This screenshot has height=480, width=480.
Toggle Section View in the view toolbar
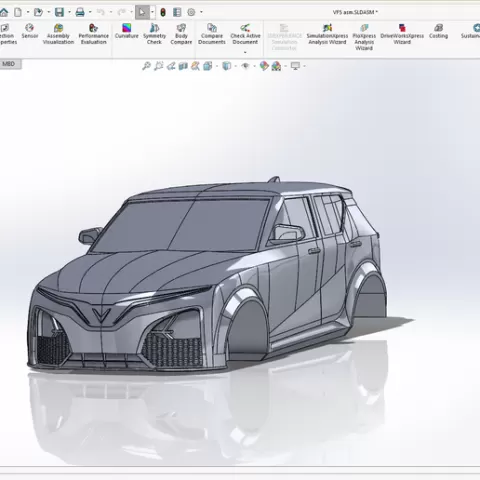click(x=183, y=66)
